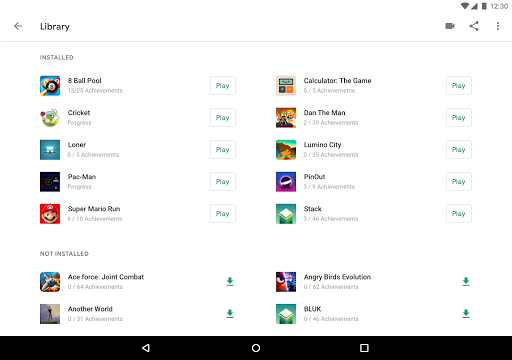Play the Cricket game
This screenshot has height=360, width=512.
pyautogui.click(x=223, y=118)
